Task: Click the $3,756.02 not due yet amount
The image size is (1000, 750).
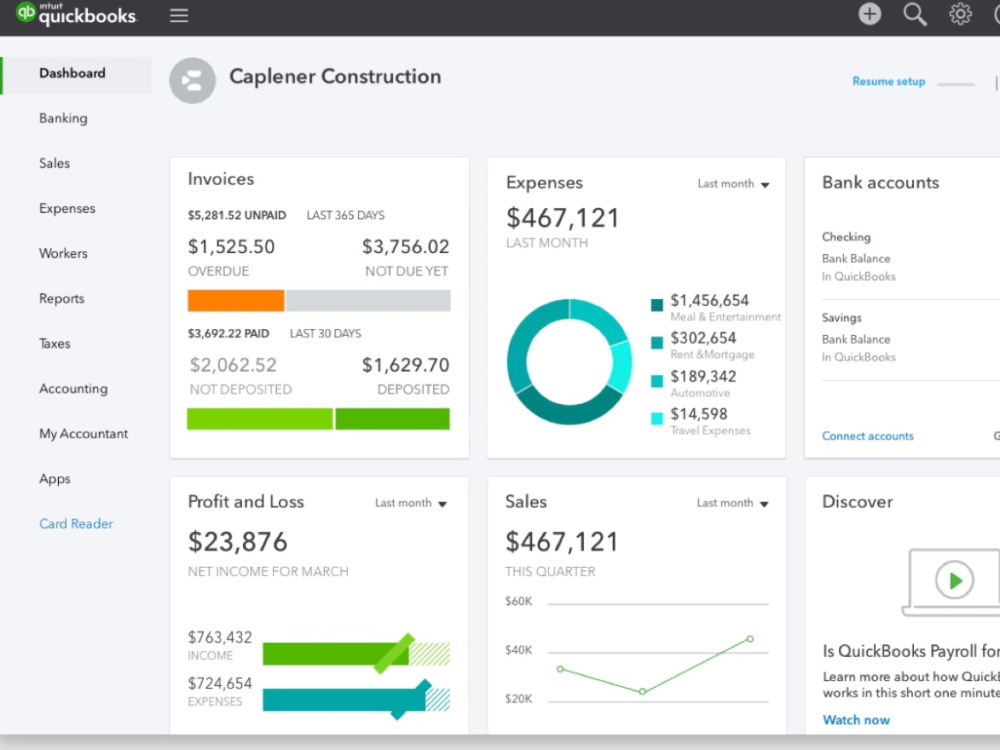Action: 406,247
